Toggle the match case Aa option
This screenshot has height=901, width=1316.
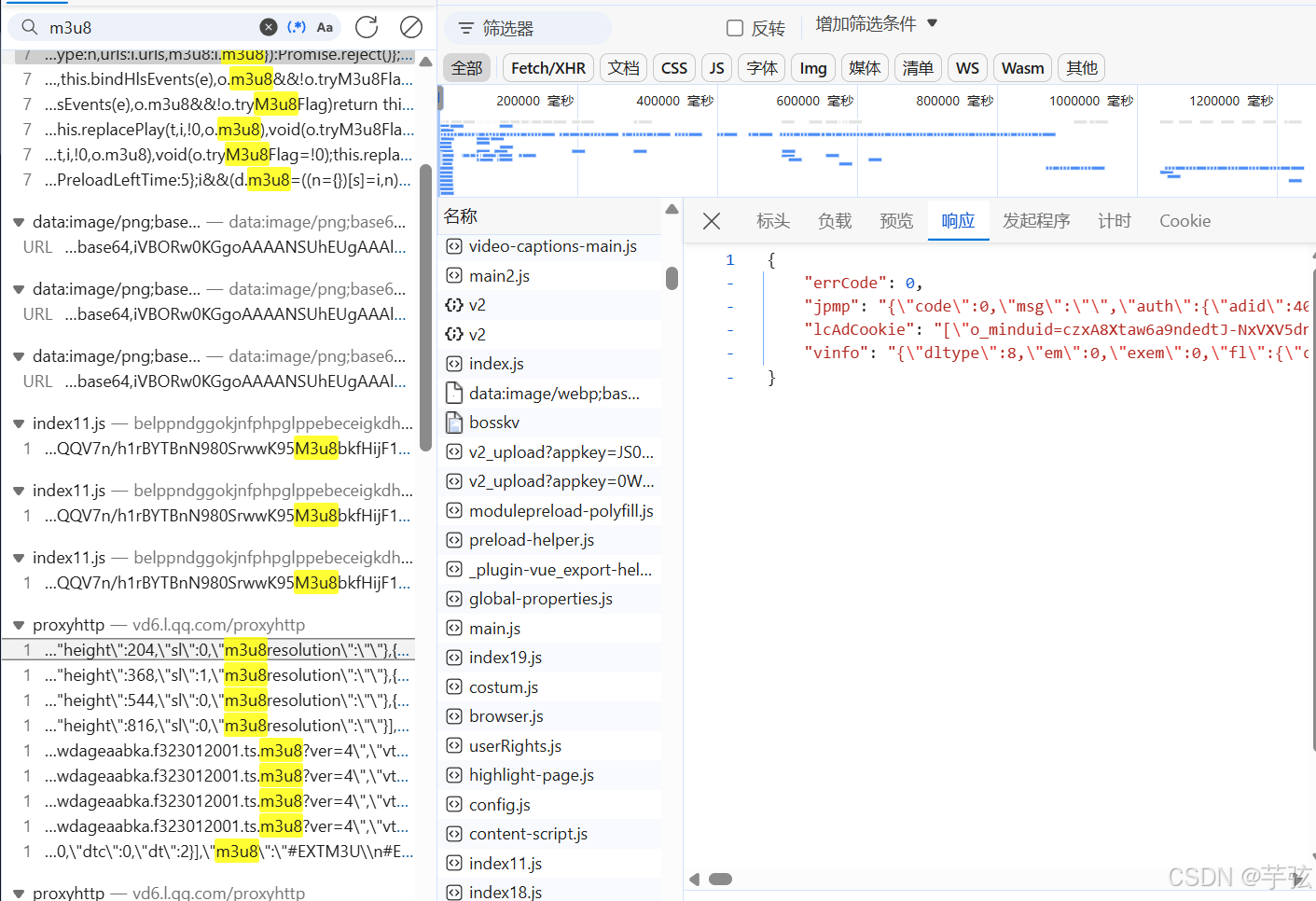click(325, 27)
